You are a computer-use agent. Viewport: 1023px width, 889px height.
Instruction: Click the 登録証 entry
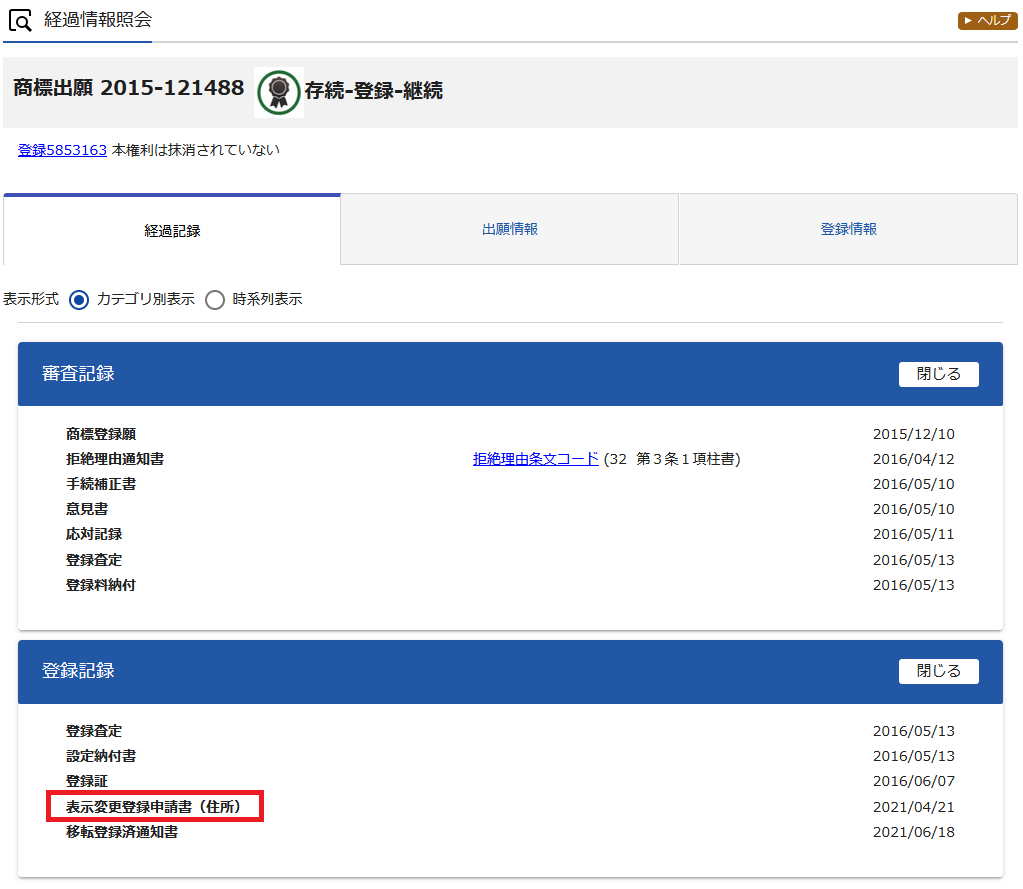point(87,781)
